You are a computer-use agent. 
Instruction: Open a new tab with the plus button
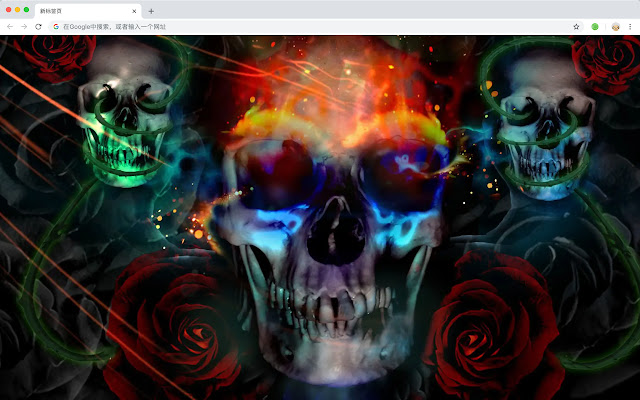(x=151, y=11)
